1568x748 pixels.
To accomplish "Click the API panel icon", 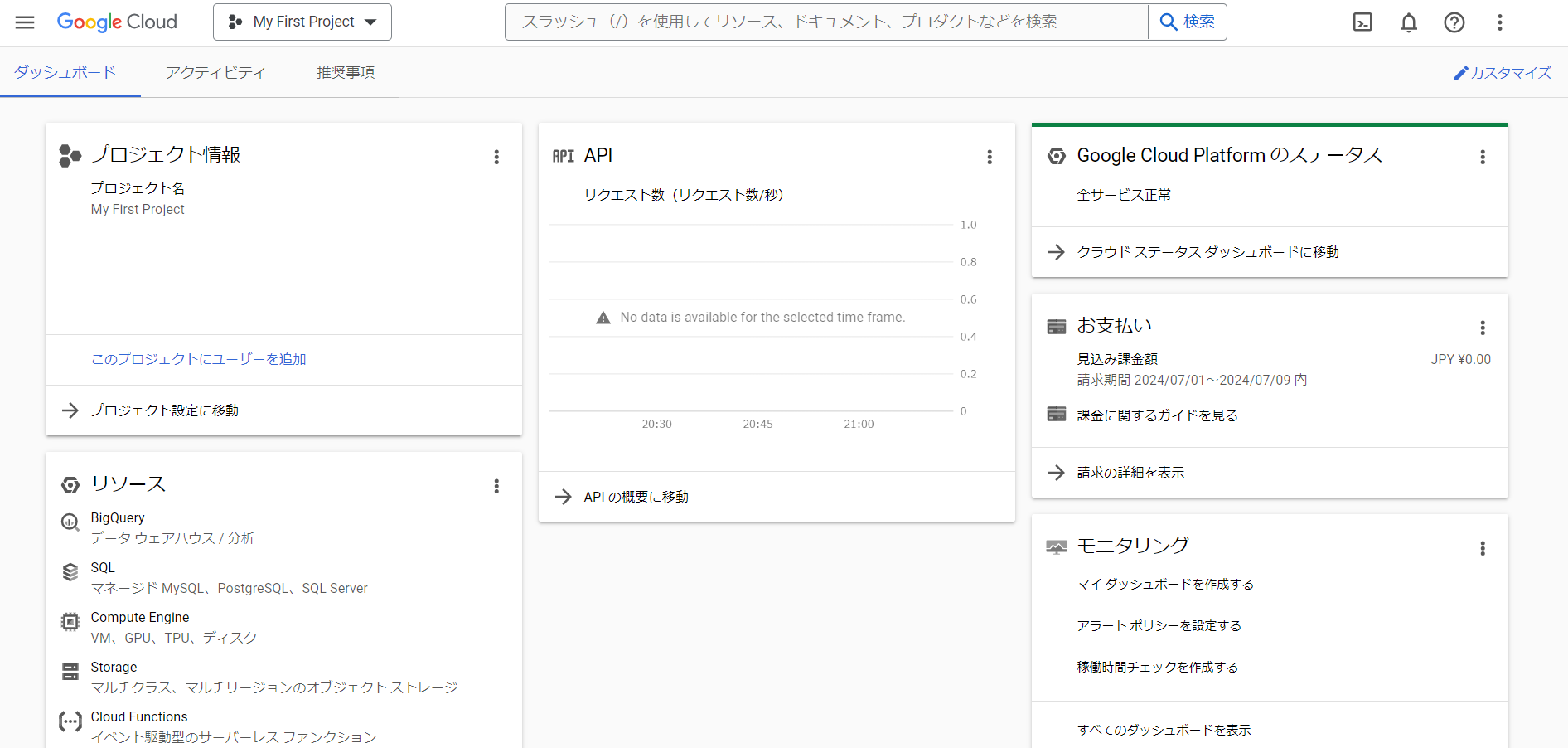I will click(x=564, y=155).
